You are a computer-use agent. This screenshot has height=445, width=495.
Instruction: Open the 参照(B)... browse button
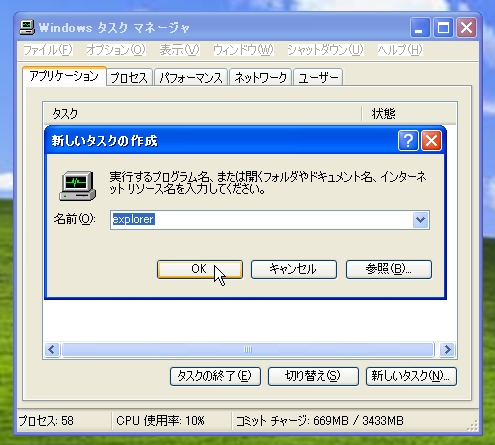[x=389, y=269]
